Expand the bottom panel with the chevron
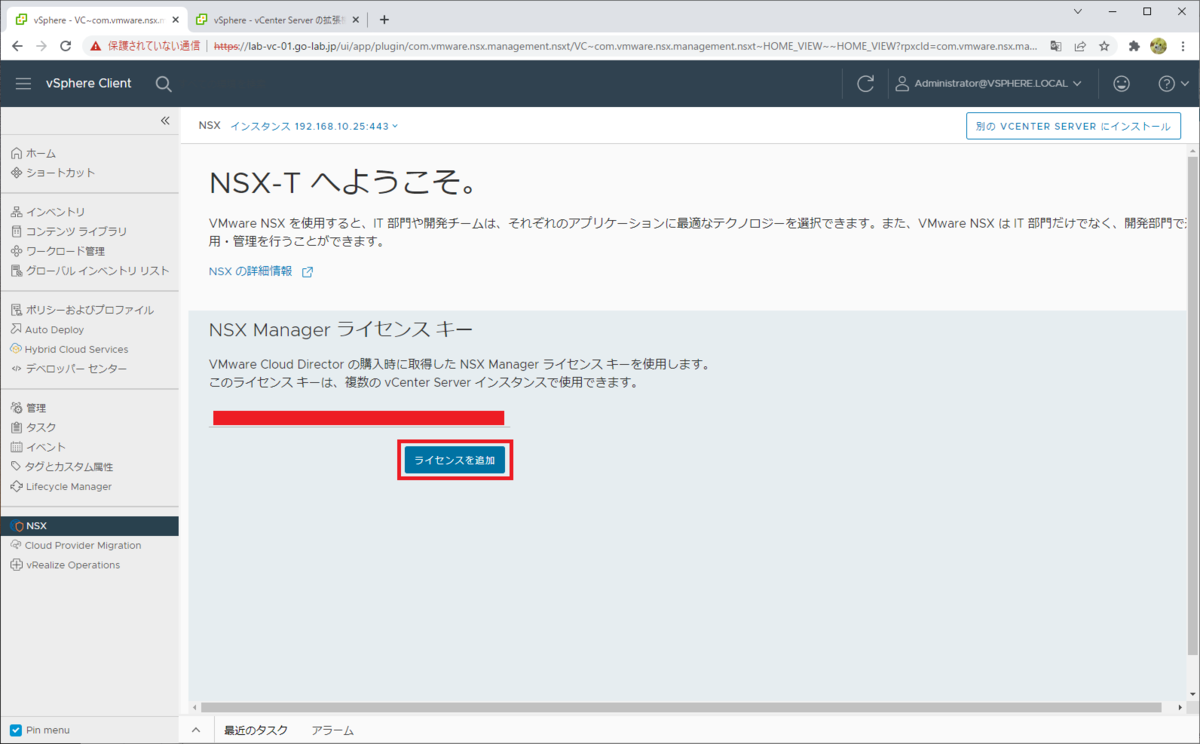The height and width of the screenshot is (744, 1200). [196, 730]
